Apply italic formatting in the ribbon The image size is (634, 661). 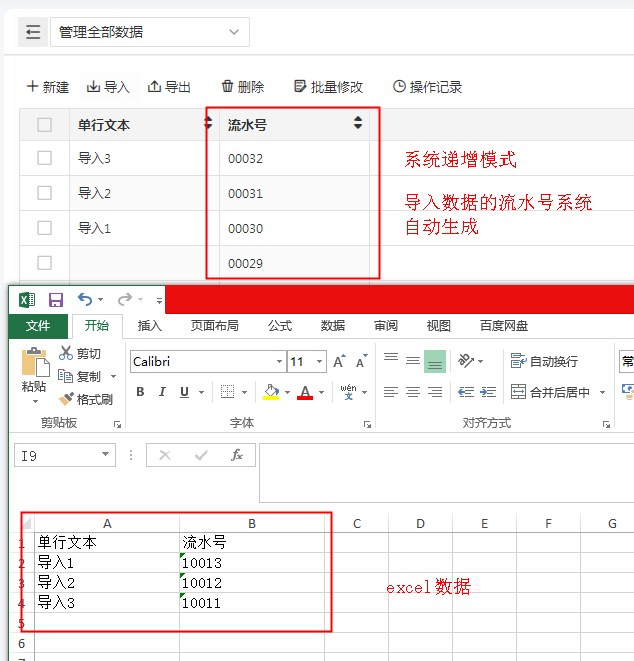[x=162, y=392]
